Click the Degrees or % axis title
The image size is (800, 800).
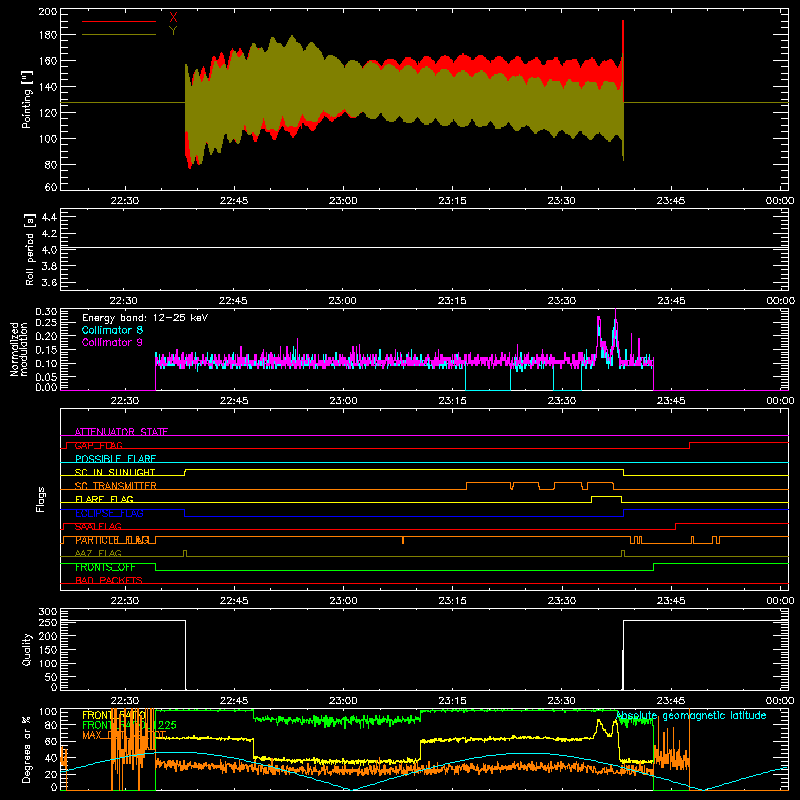(x=27, y=749)
